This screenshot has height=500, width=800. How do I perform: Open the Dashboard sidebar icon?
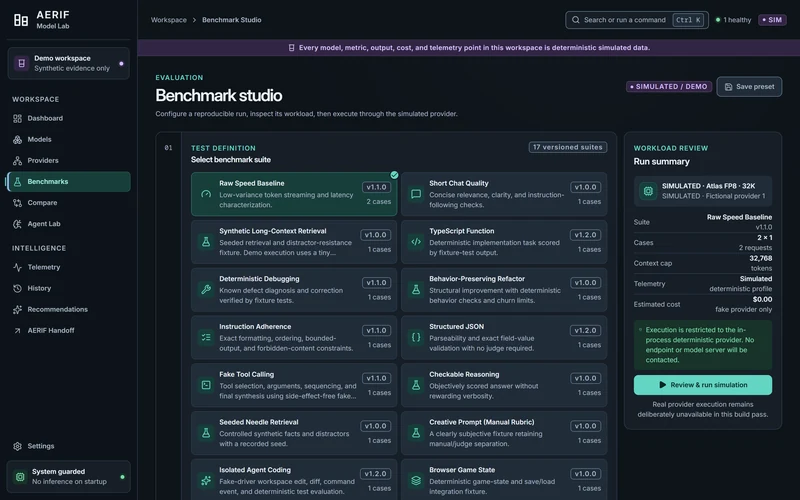click(x=17, y=118)
